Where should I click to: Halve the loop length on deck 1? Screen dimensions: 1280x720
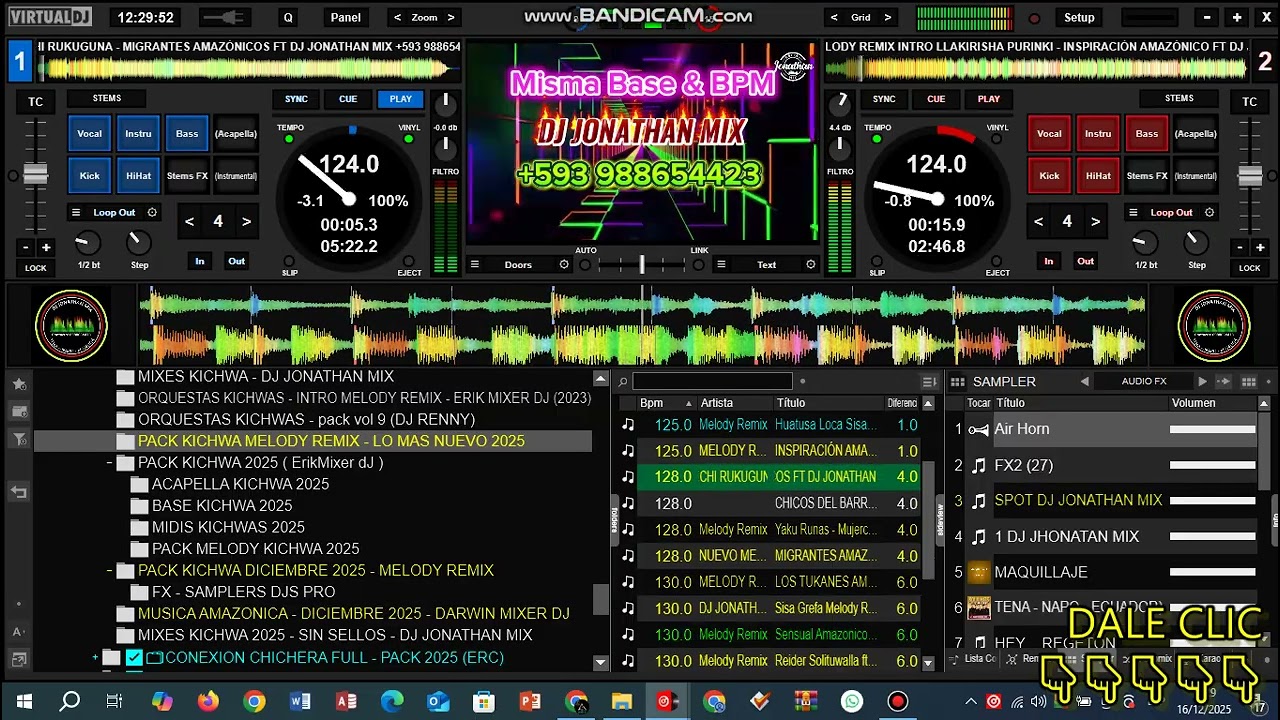tap(189, 222)
